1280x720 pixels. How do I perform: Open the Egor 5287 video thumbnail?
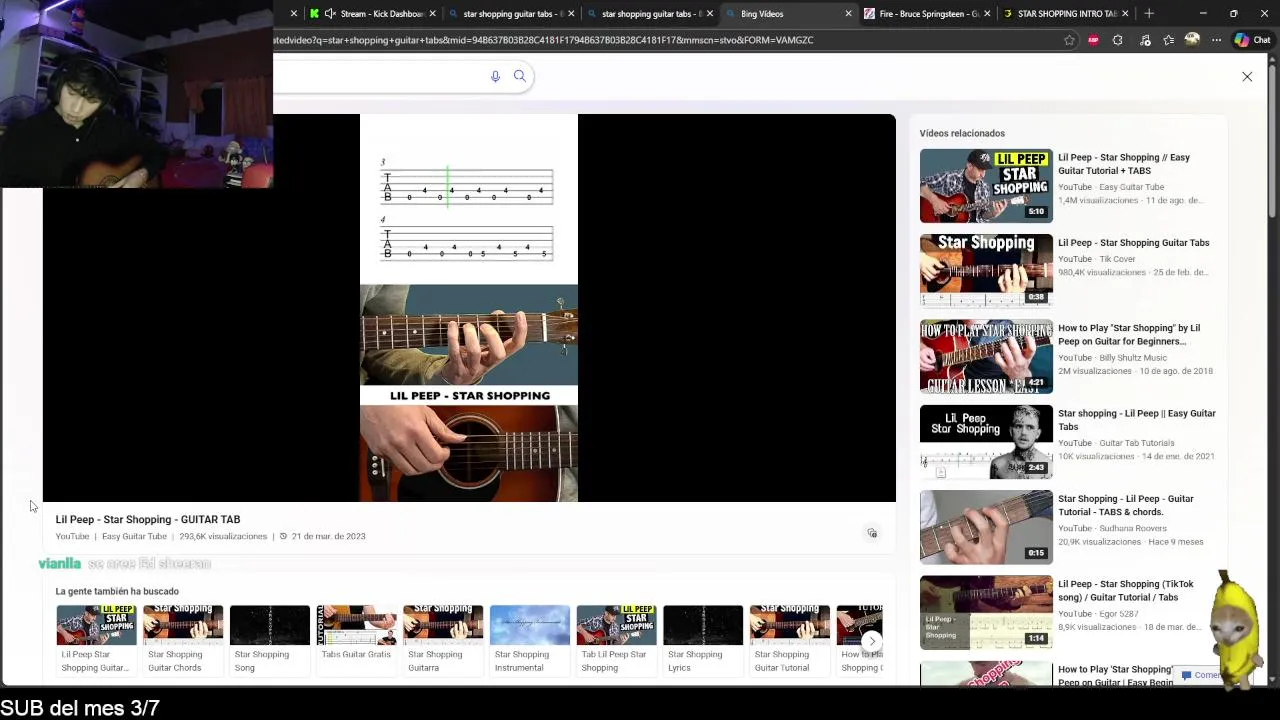(x=986, y=612)
